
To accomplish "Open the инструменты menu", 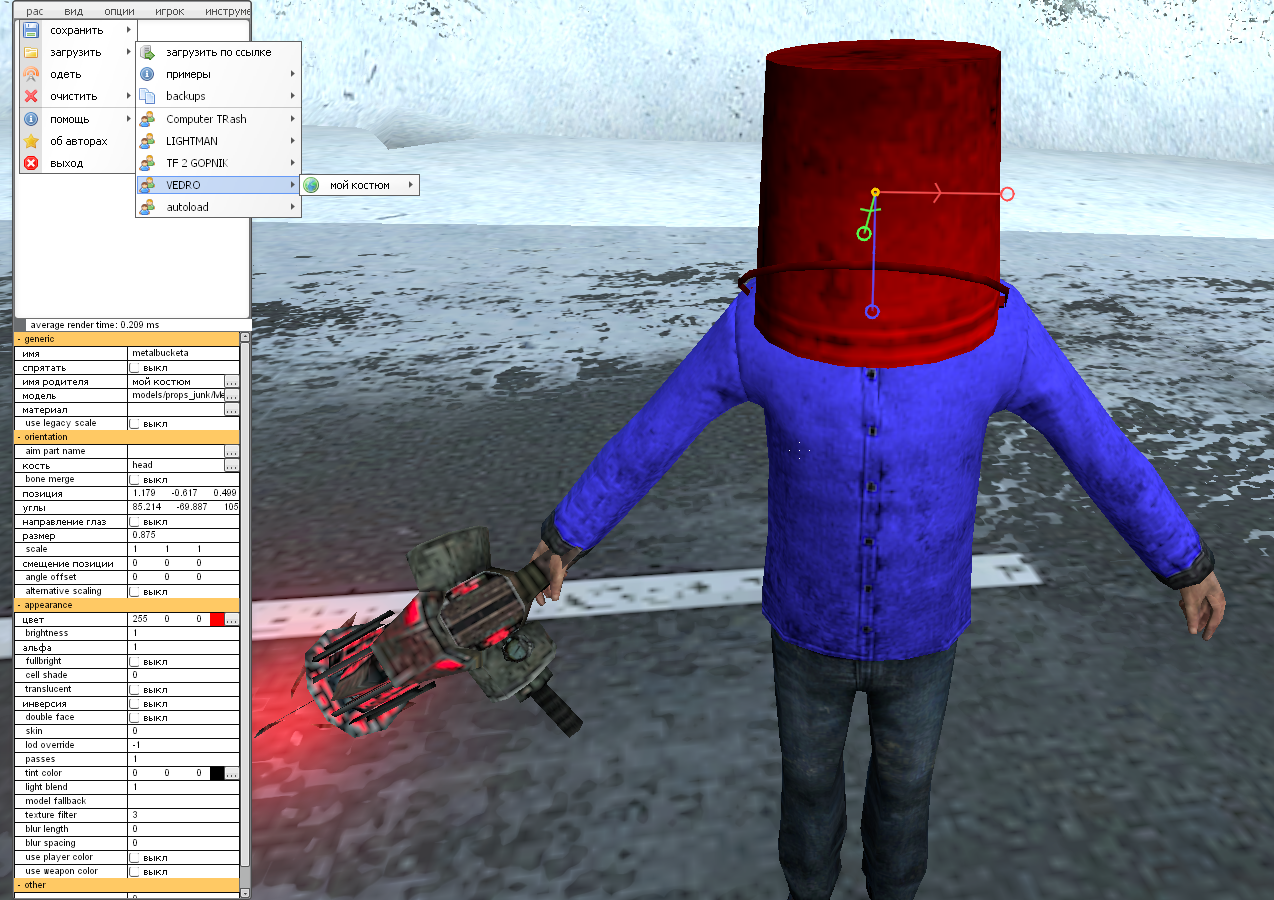I will coord(227,12).
